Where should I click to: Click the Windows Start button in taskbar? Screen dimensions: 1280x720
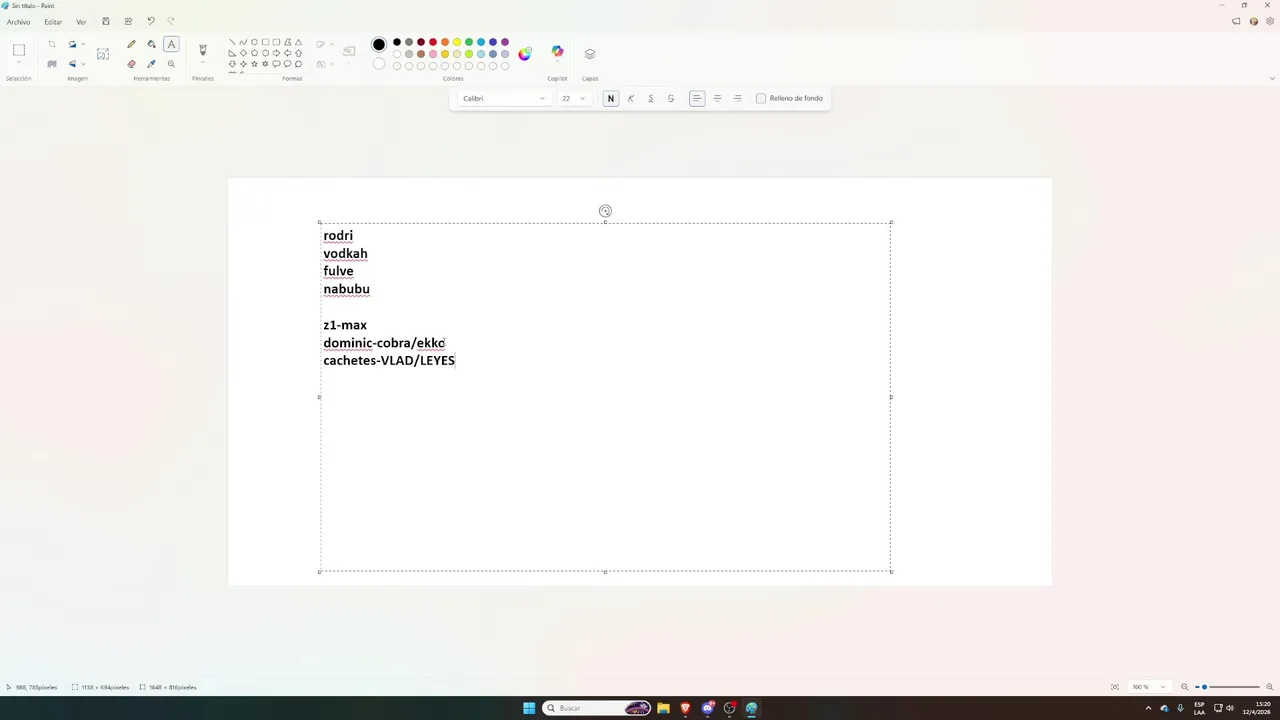pyautogui.click(x=529, y=708)
